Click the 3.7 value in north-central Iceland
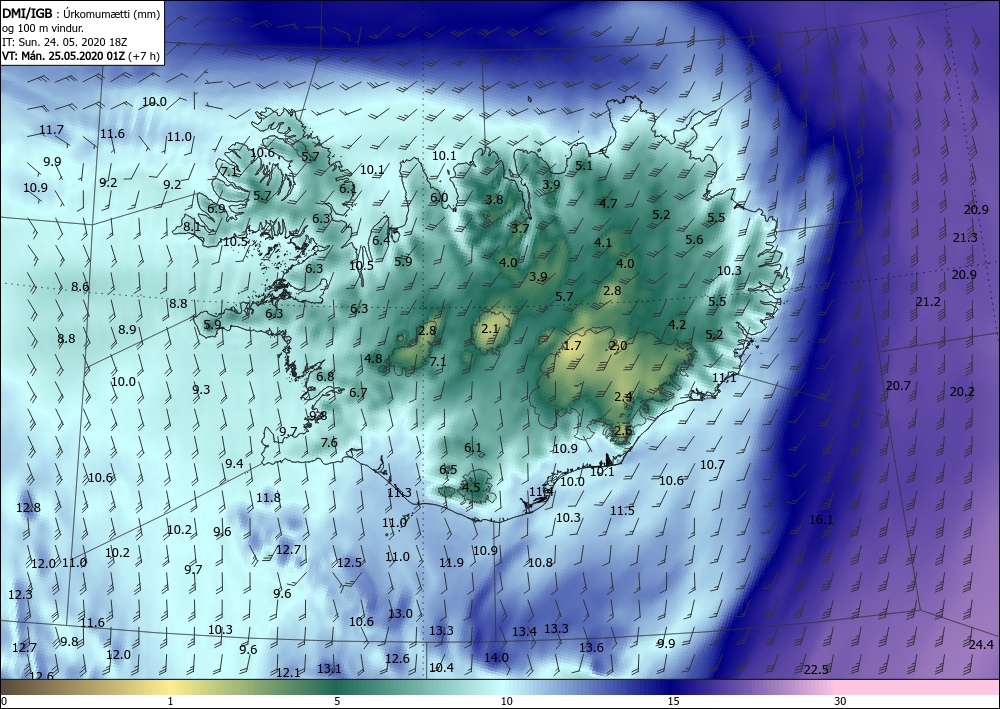Viewport: 1000px width, 709px height. (x=520, y=228)
